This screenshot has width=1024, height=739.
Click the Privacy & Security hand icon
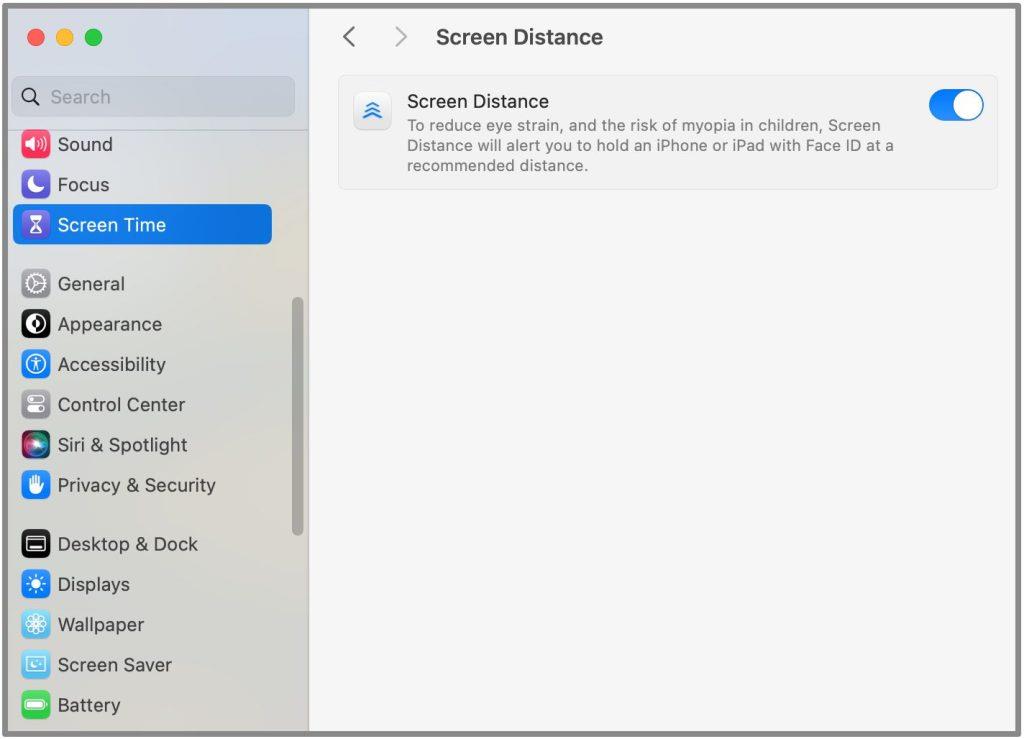pos(35,485)
